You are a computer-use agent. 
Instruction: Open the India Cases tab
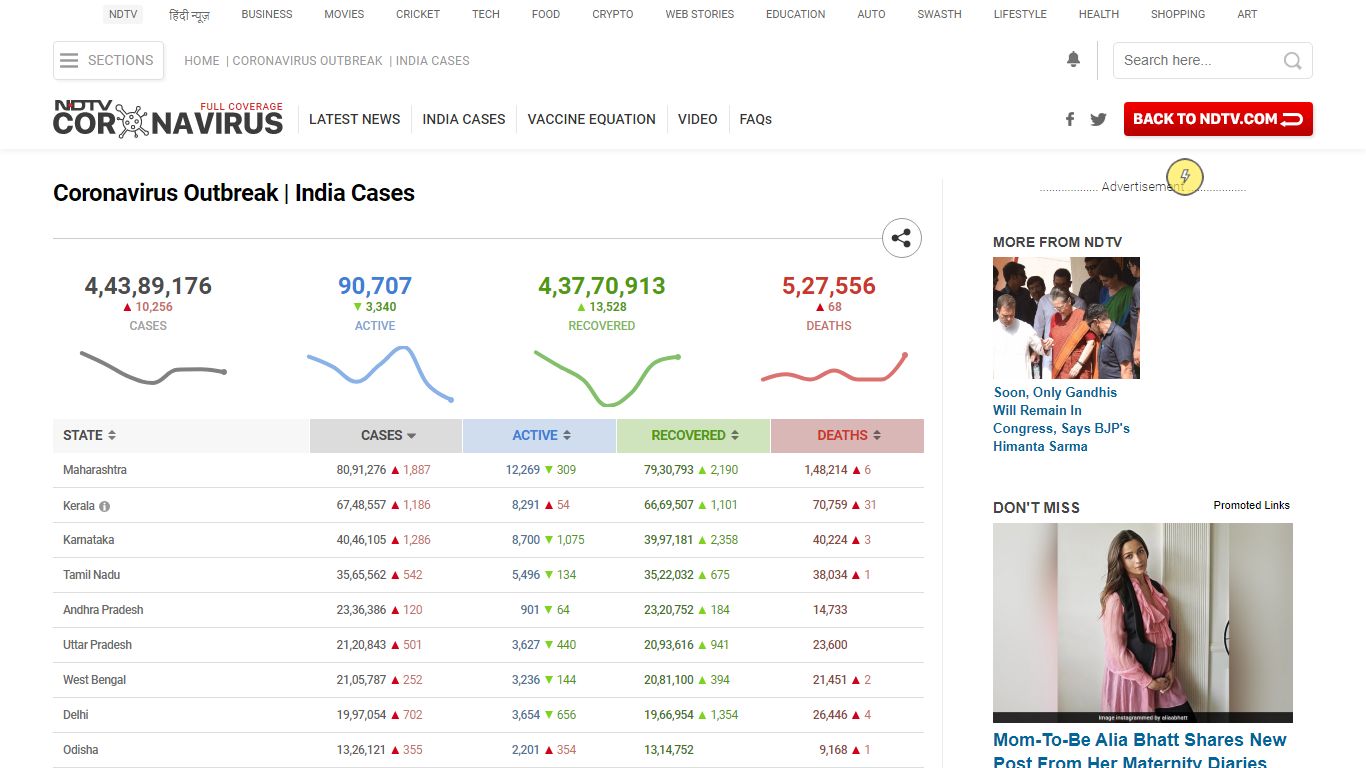(x=464, y=119)
